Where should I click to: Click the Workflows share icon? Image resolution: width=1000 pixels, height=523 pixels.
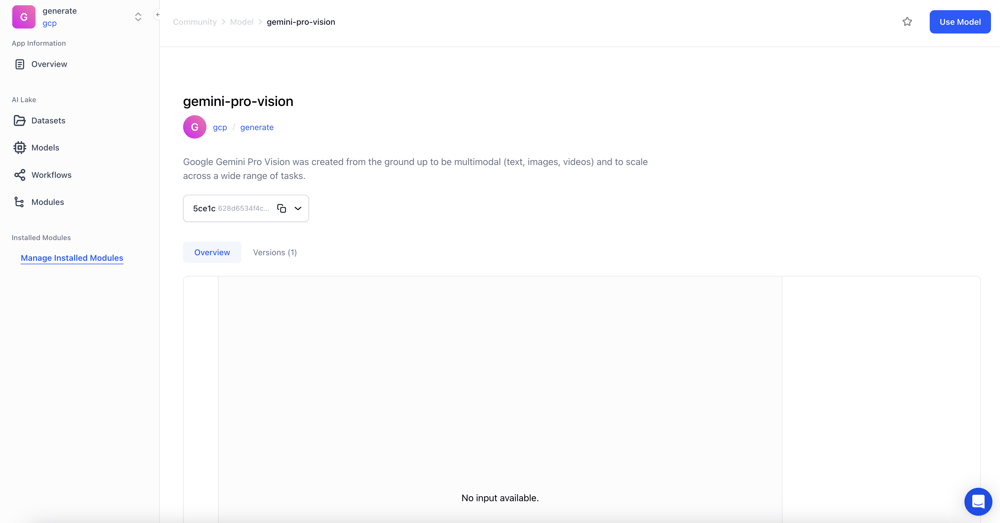coord(20,175)
